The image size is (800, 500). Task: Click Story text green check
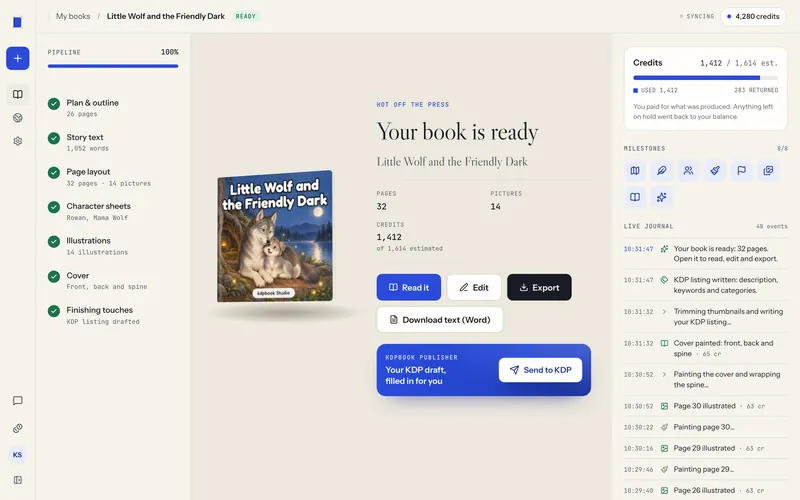(54, 138)
